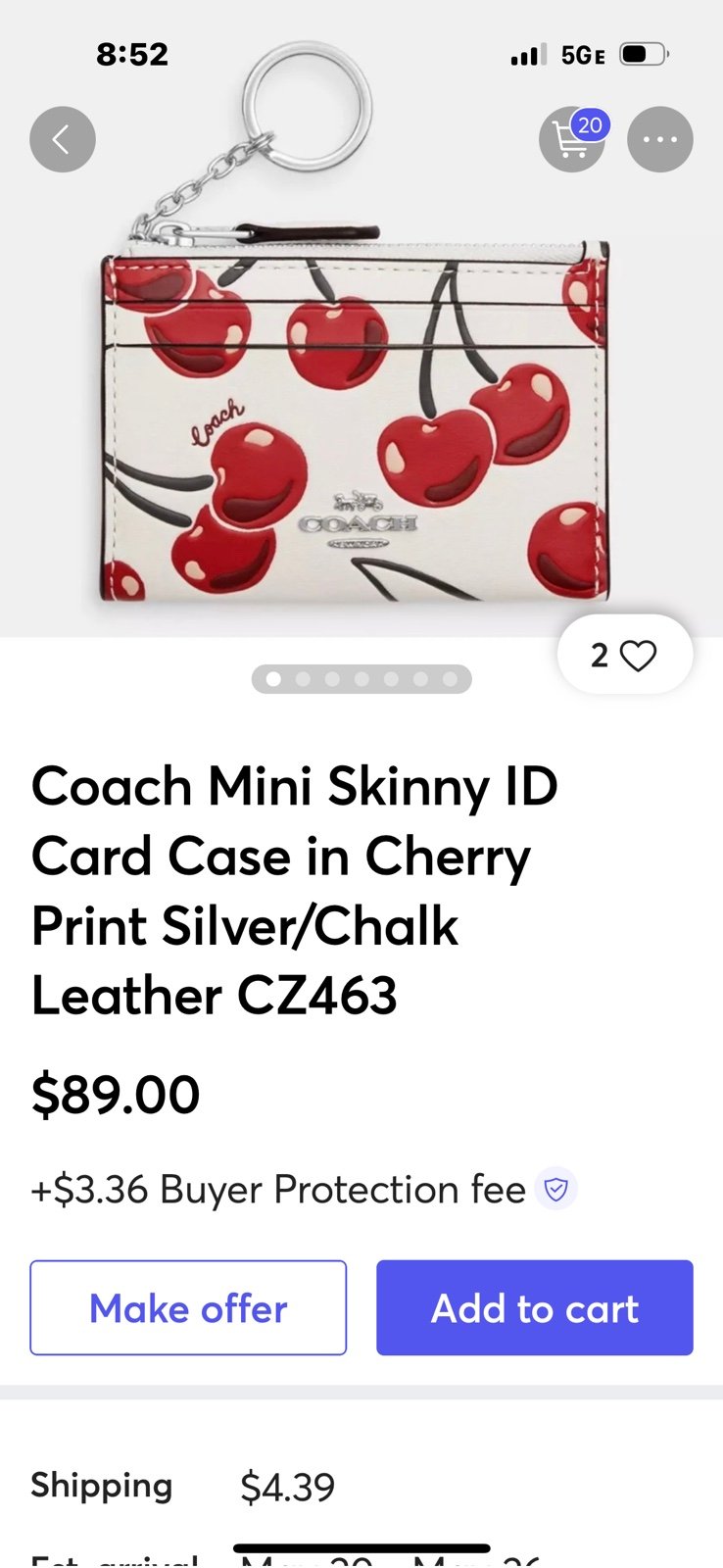
Task: Tap the 8:52 clock in status bar
Action: [132, 54]
